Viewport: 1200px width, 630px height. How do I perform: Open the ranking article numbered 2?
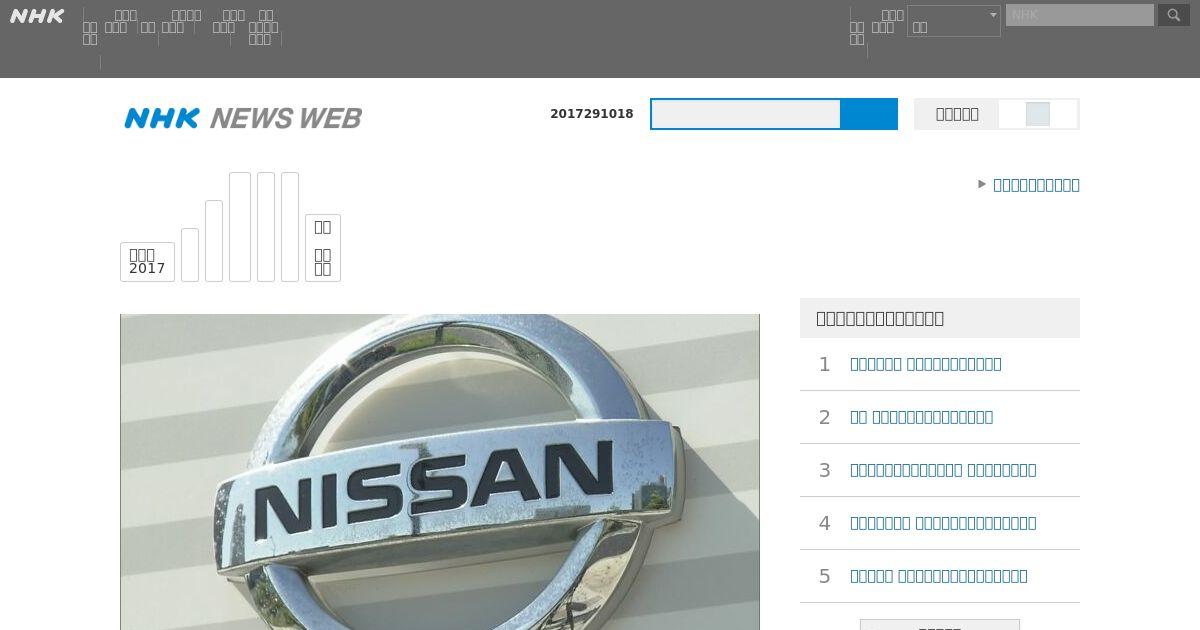[x=921, y=417]
